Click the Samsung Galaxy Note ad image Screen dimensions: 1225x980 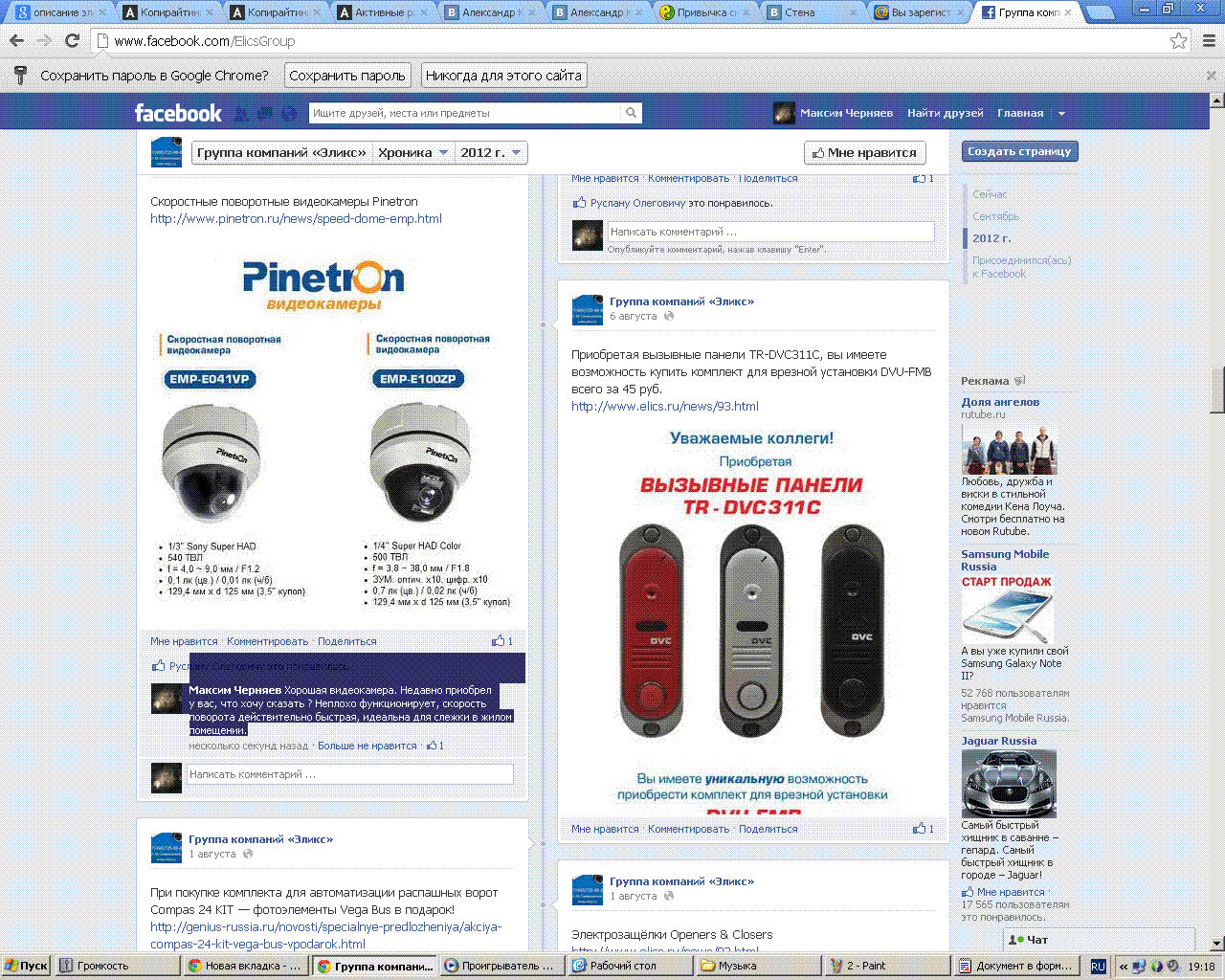click(1009, 610)
